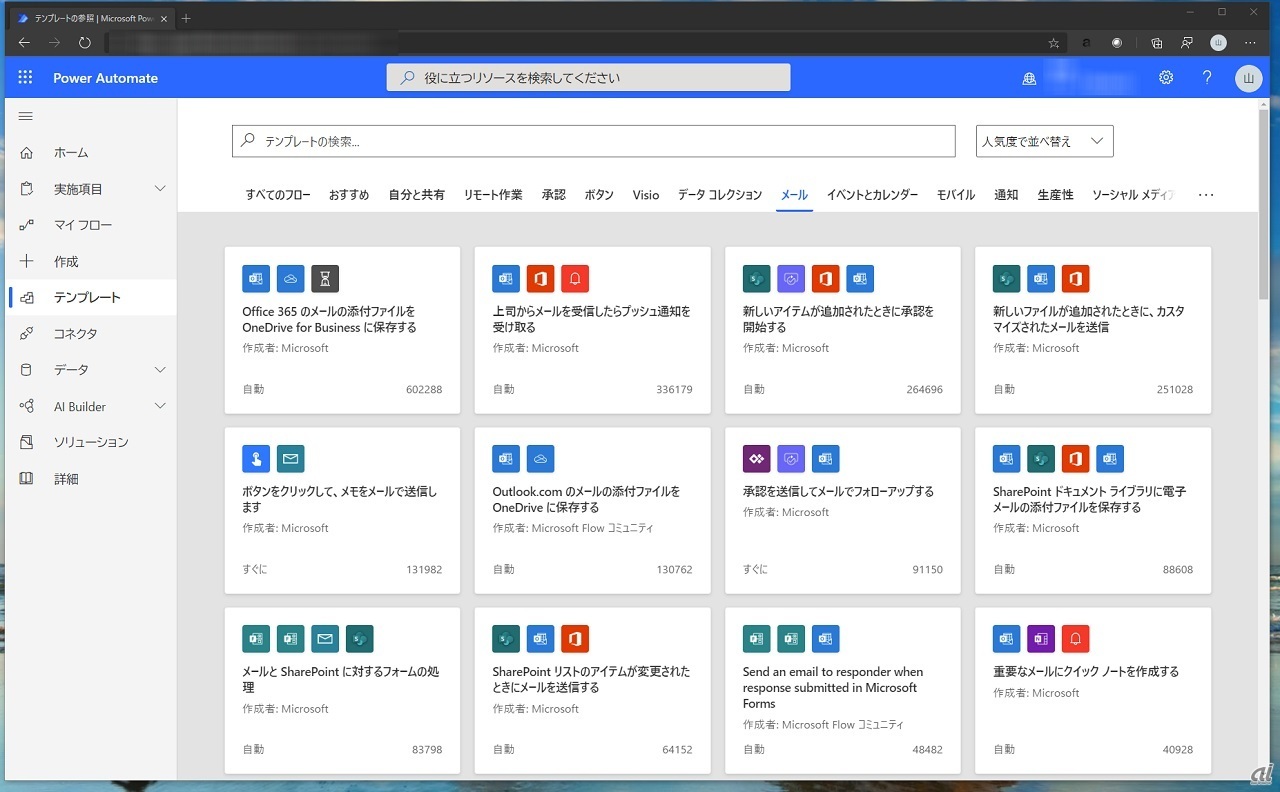Expand the 実施項目 sidebar section
The image size is (1280, 792).
pos(160,189)
